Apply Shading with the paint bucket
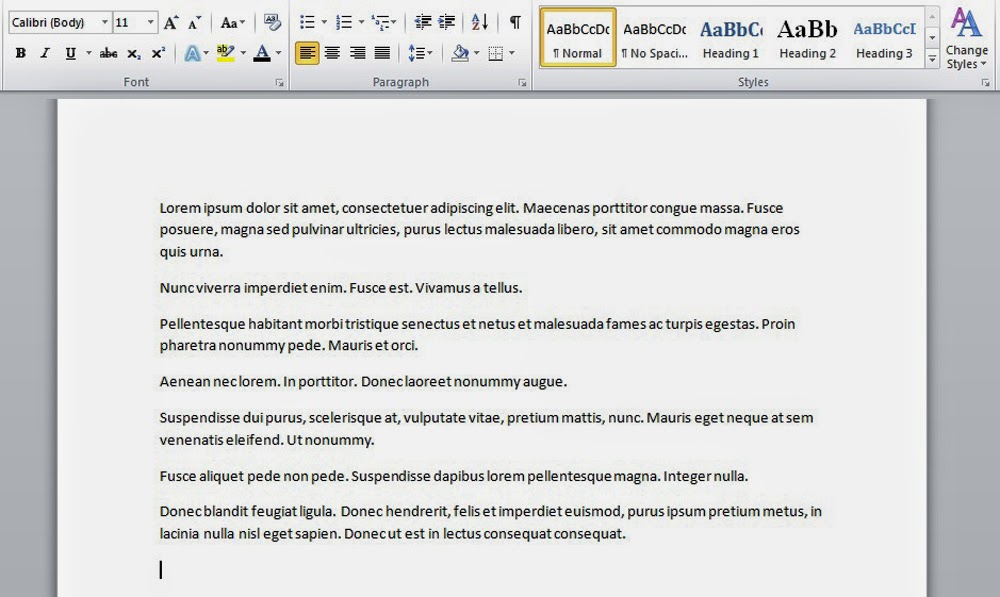This screenshot has height=597, width=1000. tap(460, 53)
